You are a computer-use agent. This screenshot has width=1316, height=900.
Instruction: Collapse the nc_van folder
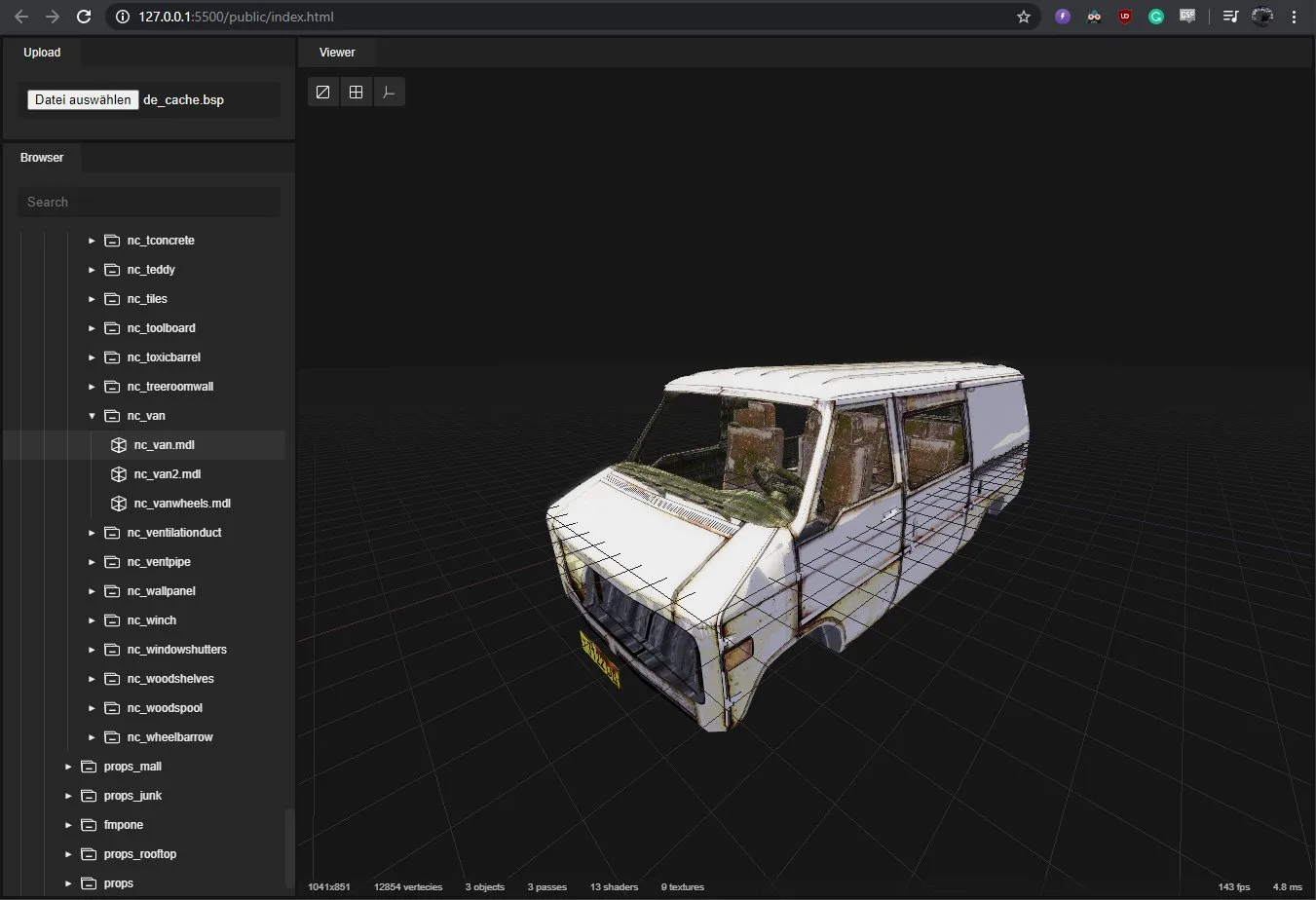[x=92, y=416]
